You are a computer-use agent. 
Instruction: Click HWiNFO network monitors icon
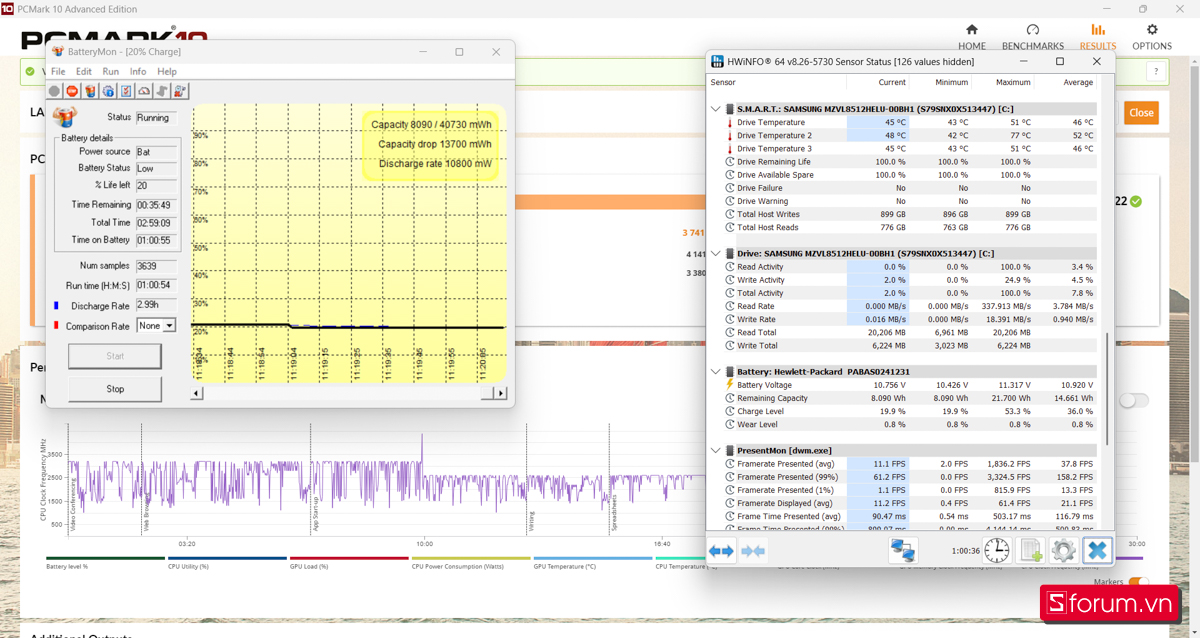[x=903, y=550]
